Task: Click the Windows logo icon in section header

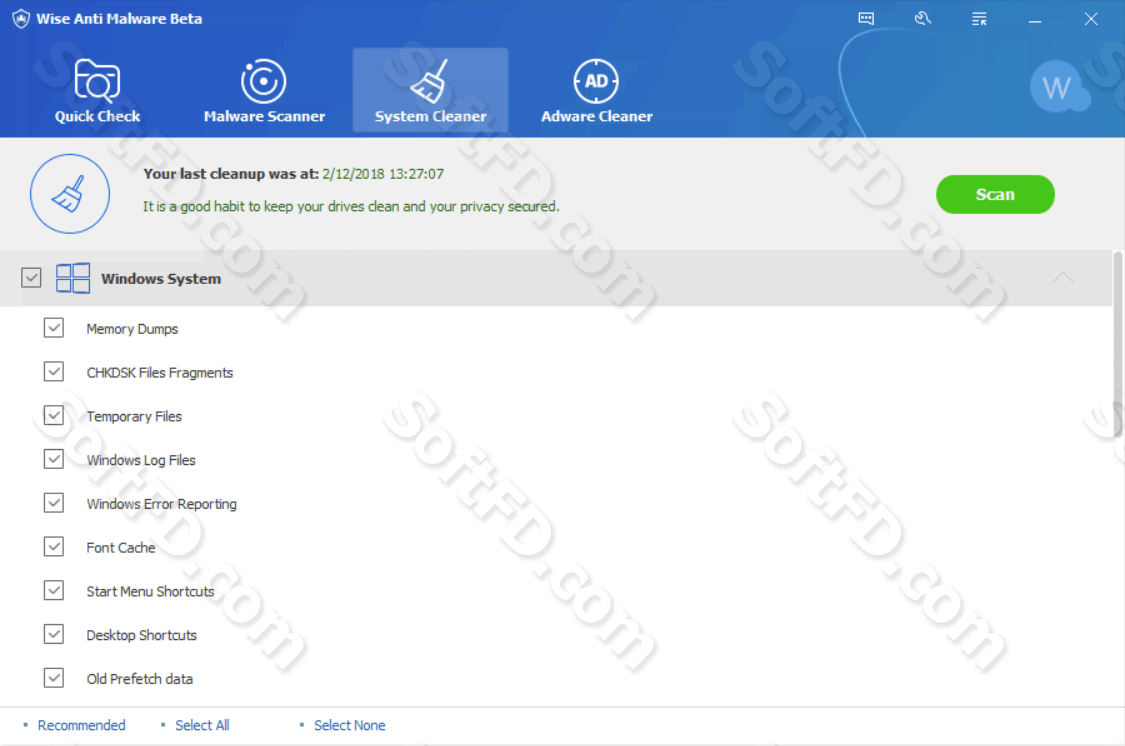Action: coord(72,278)
